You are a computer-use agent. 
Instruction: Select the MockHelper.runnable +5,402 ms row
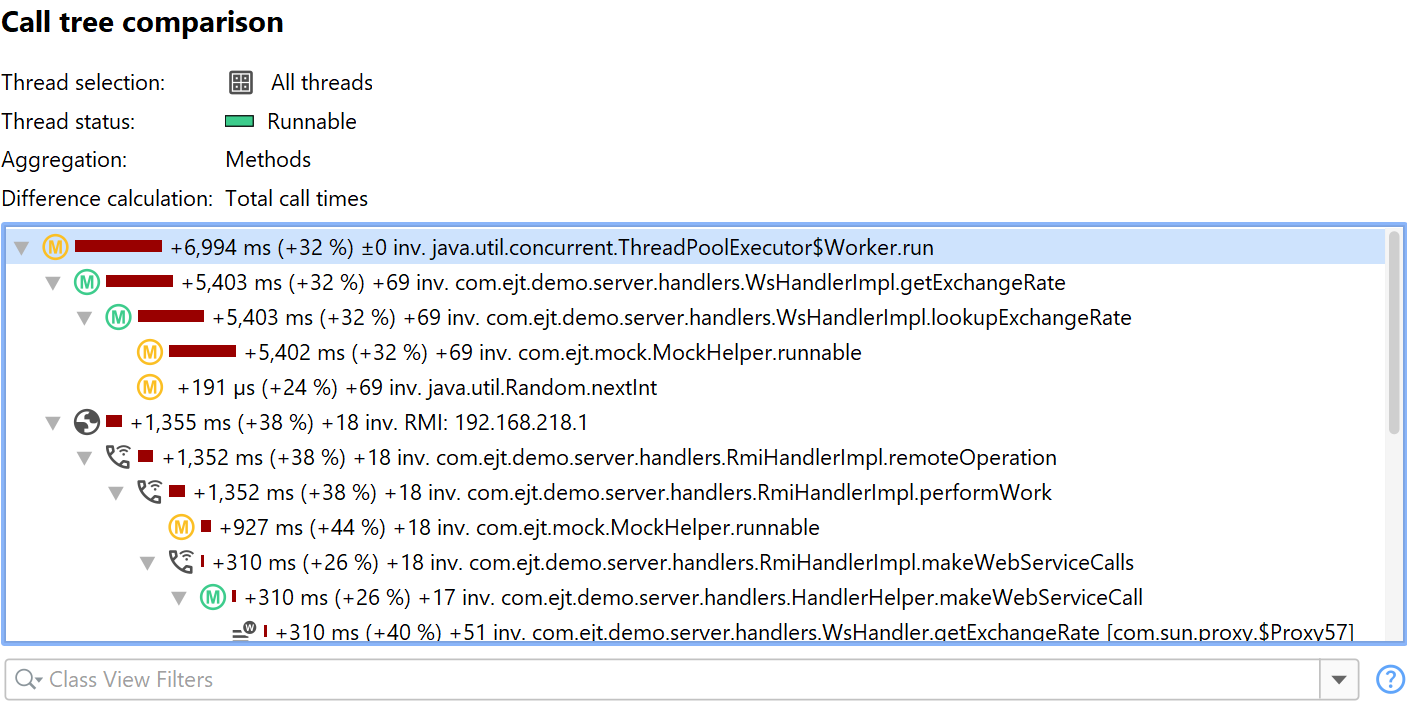click(552, 353)
